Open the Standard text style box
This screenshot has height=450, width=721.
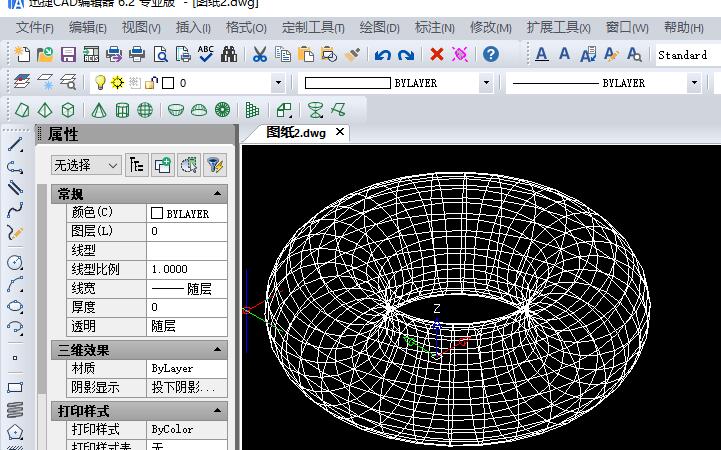click(x=688, y=55)
